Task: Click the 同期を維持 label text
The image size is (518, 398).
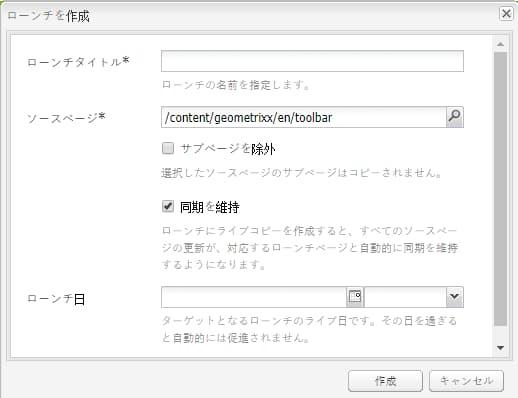Action: [210, 207]
